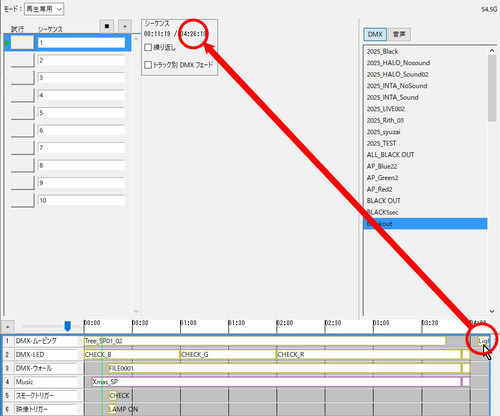Toggle the トラック別 DMX フェード checkbox

click(x=148, y=65)
